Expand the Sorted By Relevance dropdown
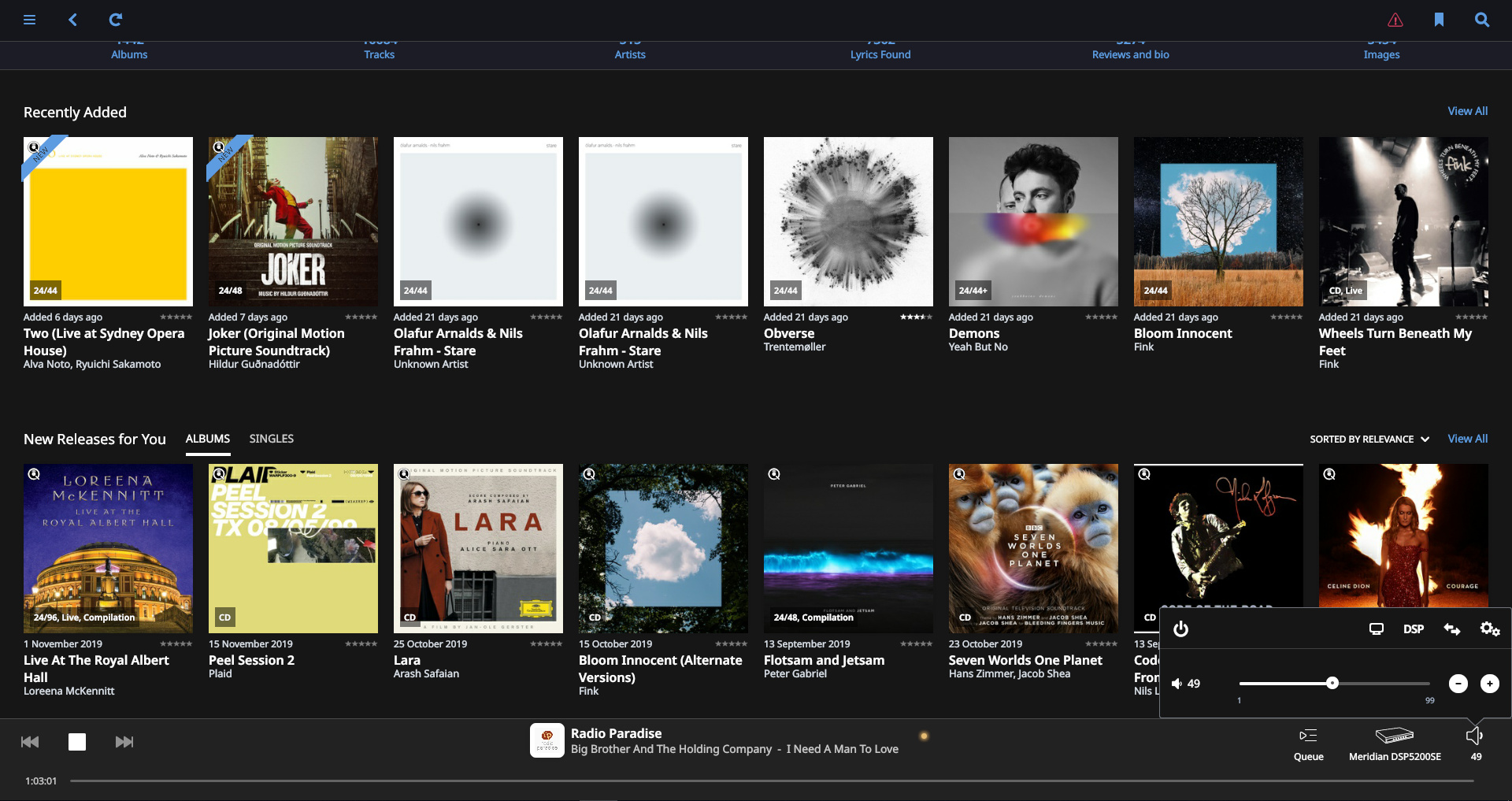The image size is (1512, 801). [x=1369, y=439]
